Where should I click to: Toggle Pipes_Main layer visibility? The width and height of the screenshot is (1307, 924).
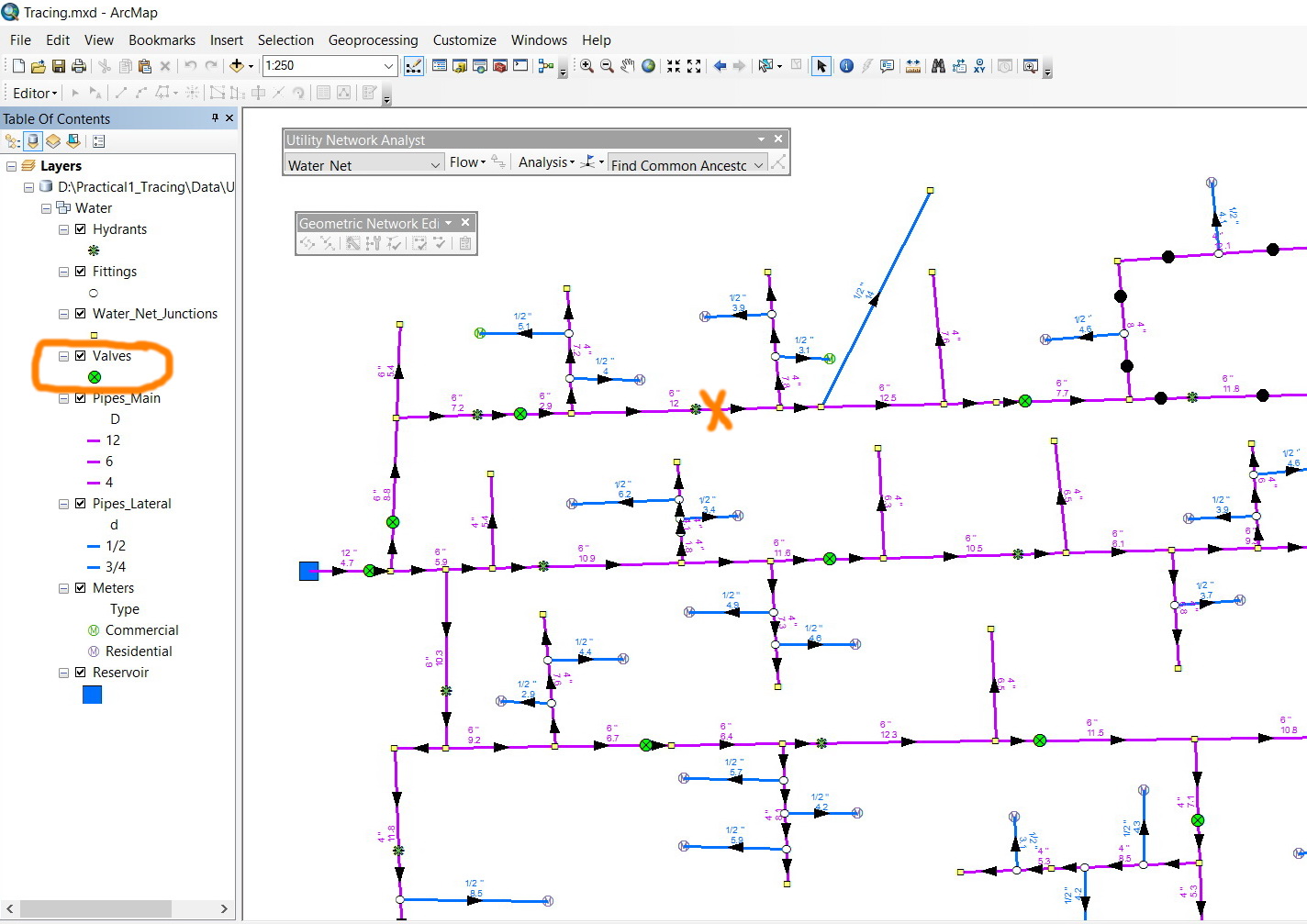(x=81, y=398)
